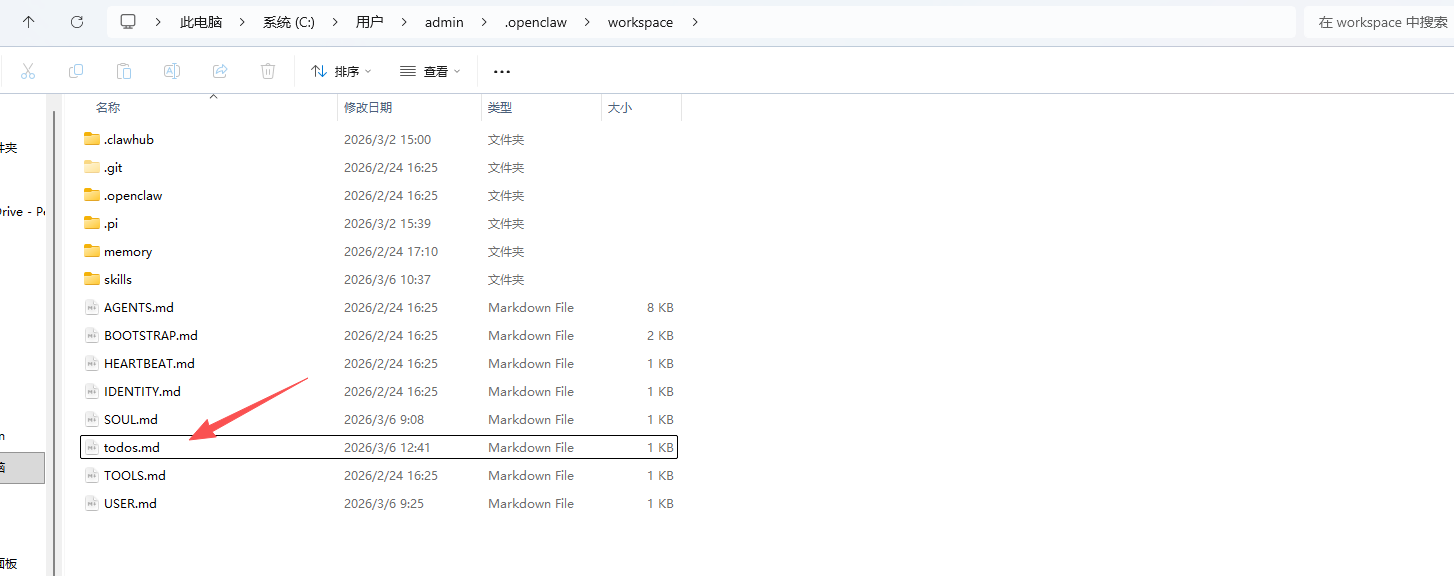The width and height of the screenshot is (1454, 576).
Task: Sort by 大小 column header
Action: [x=620, y=107]
